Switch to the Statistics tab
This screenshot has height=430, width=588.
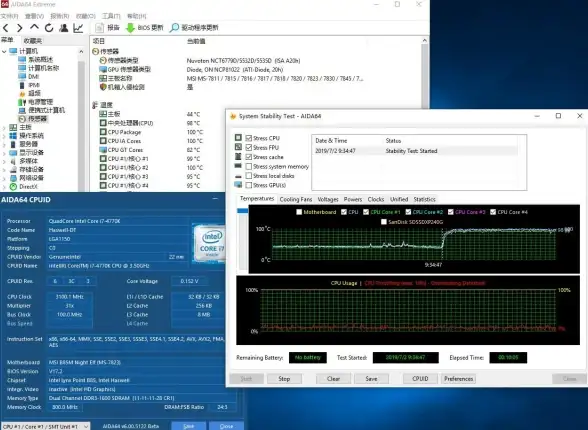[x=424, y=199]
